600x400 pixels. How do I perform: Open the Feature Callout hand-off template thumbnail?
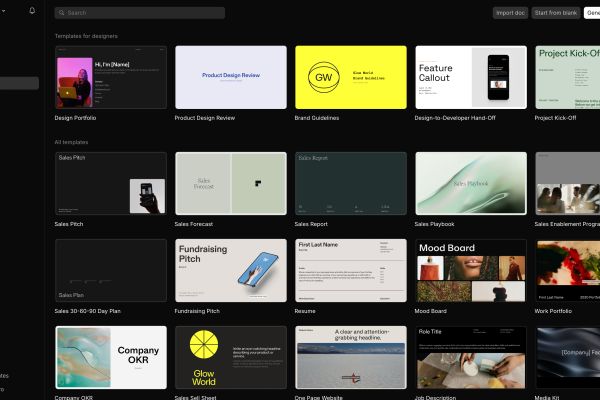[471, 77]
